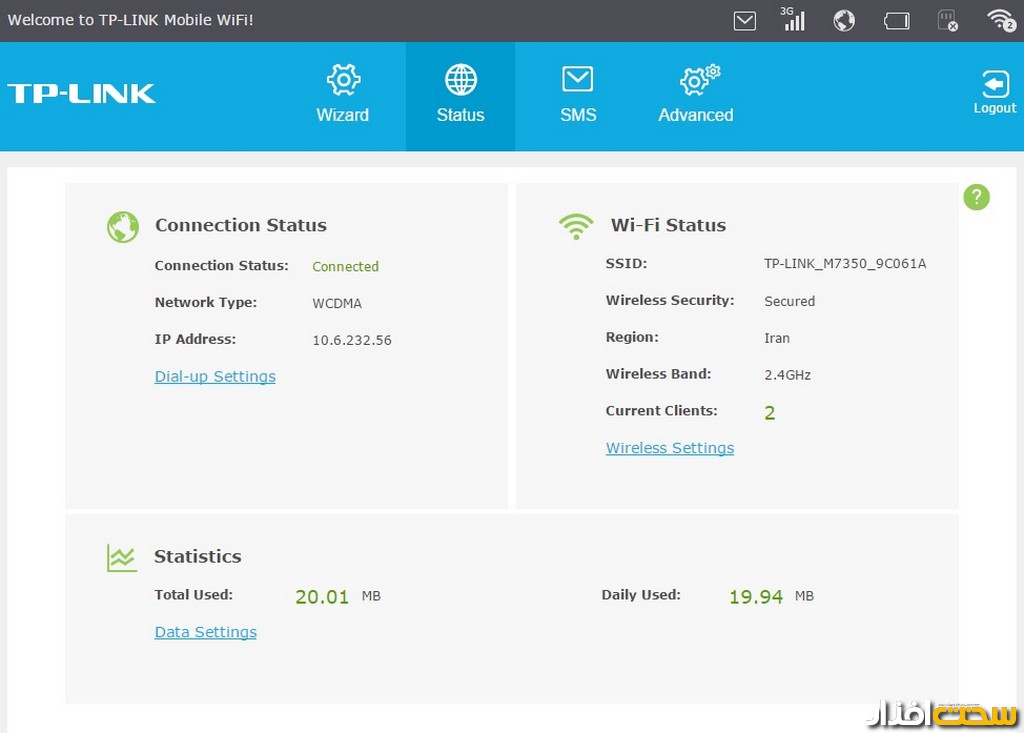Image resolution: width=1024 pixels, height=733 pixels.
Task: Click the Current Clients label
Action: point(662,410)
